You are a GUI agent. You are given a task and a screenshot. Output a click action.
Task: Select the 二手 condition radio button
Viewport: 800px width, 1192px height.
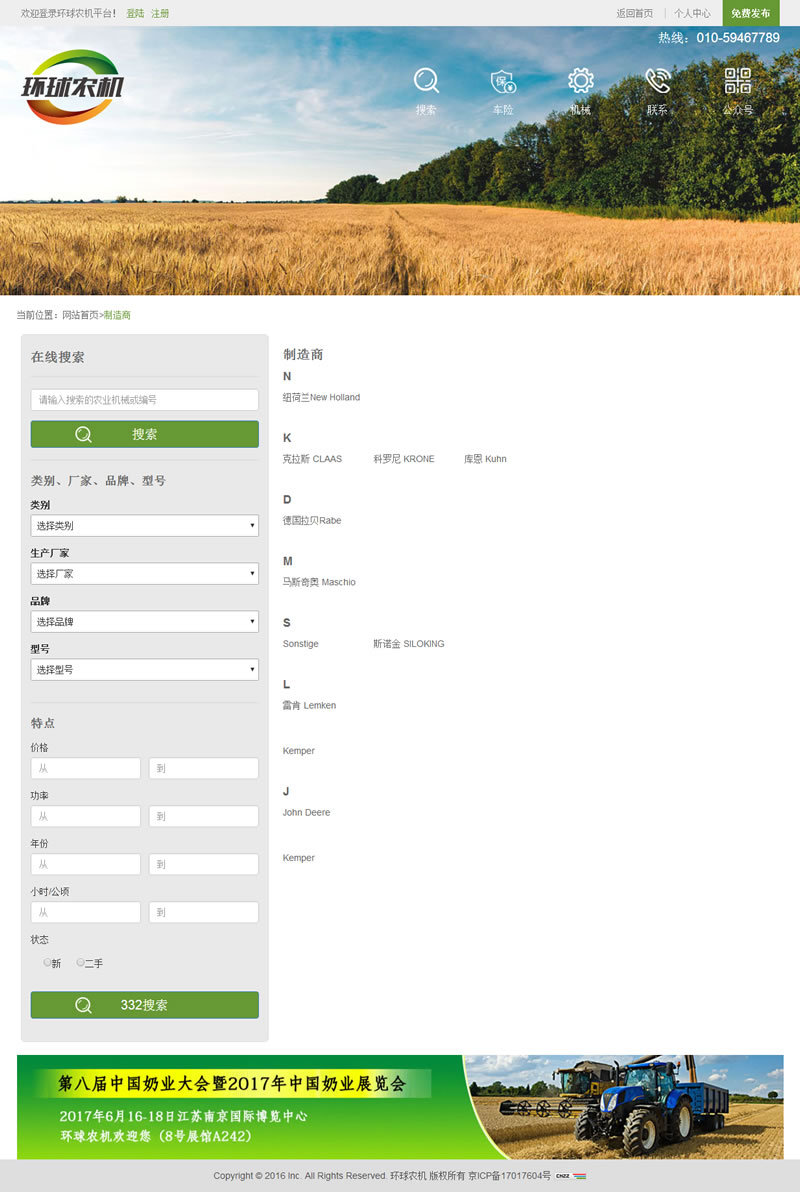click(80, 963)
